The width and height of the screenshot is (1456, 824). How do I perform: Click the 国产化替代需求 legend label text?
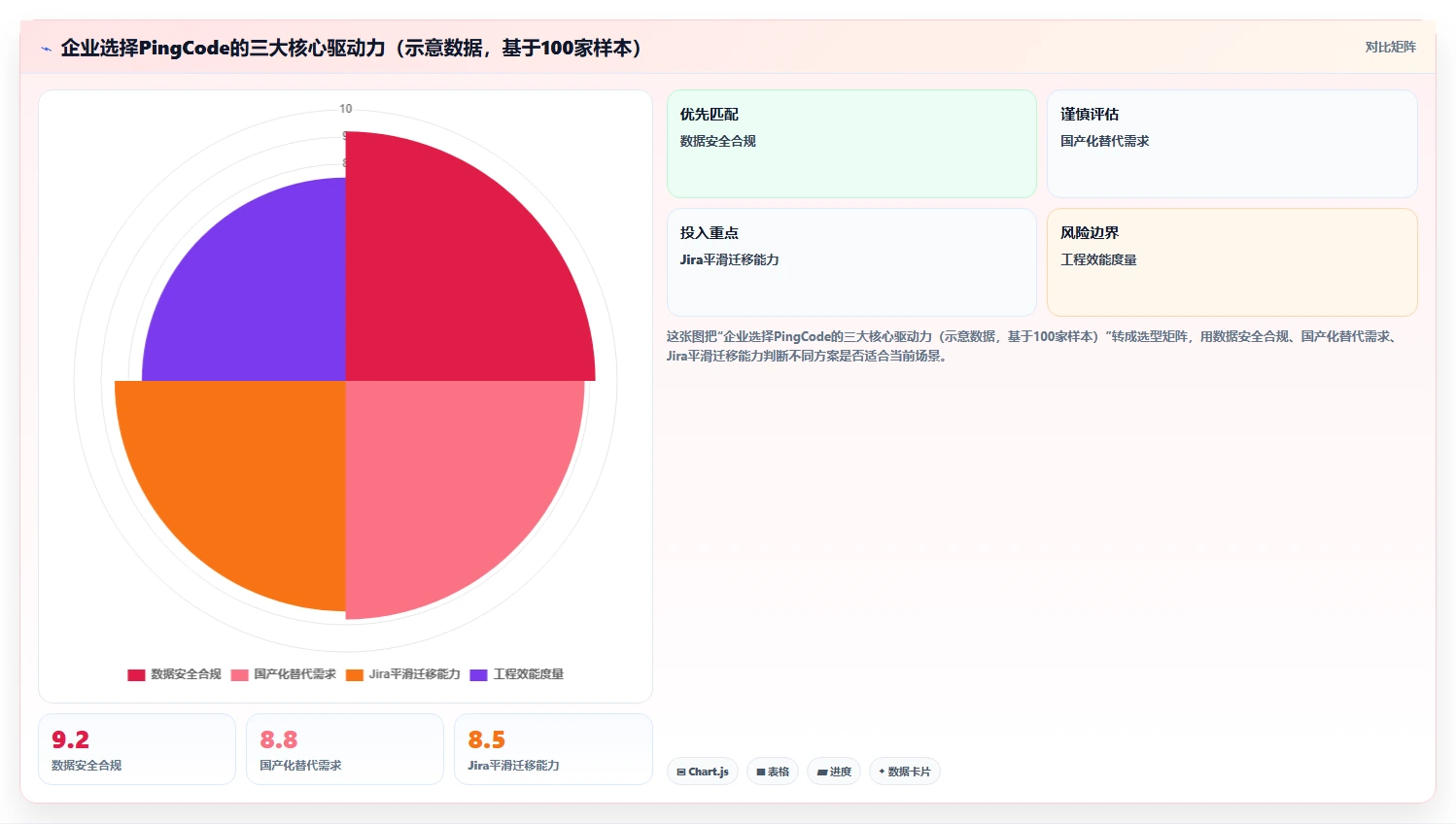coord(295,674)
